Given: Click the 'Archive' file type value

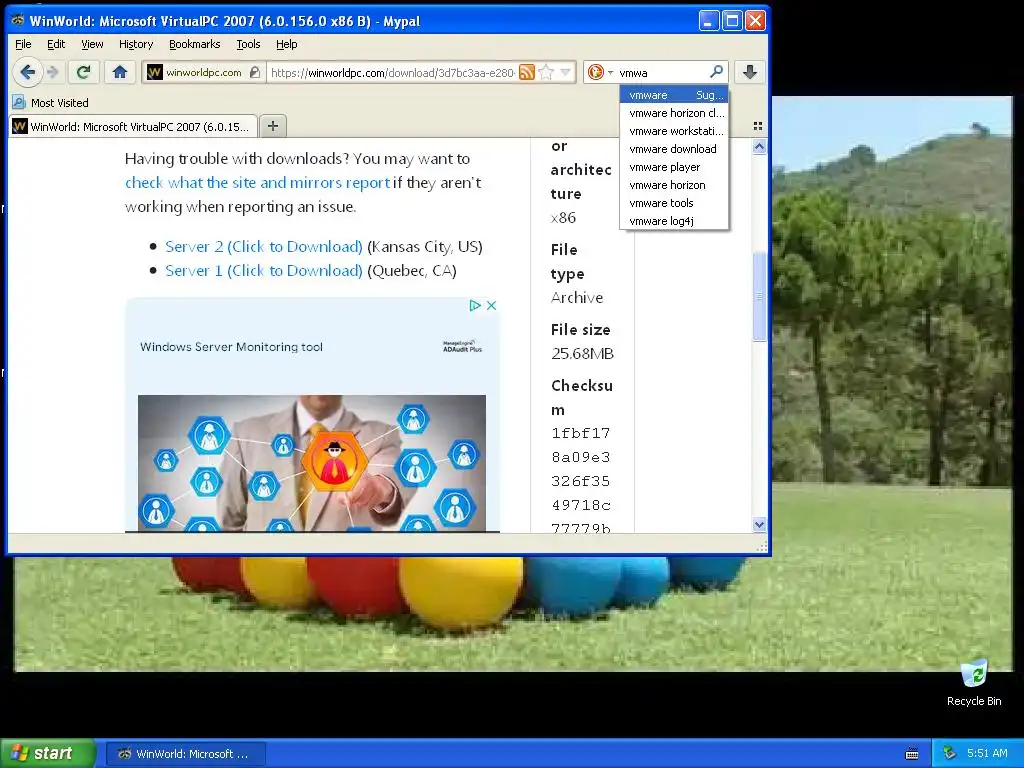Looking at the screenshot, I should 577,298.
